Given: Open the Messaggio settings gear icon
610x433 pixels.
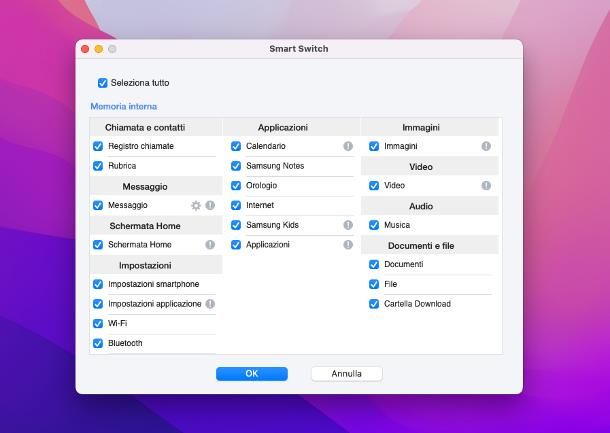Looking at the screenshot, I should [x=196, y=205].
